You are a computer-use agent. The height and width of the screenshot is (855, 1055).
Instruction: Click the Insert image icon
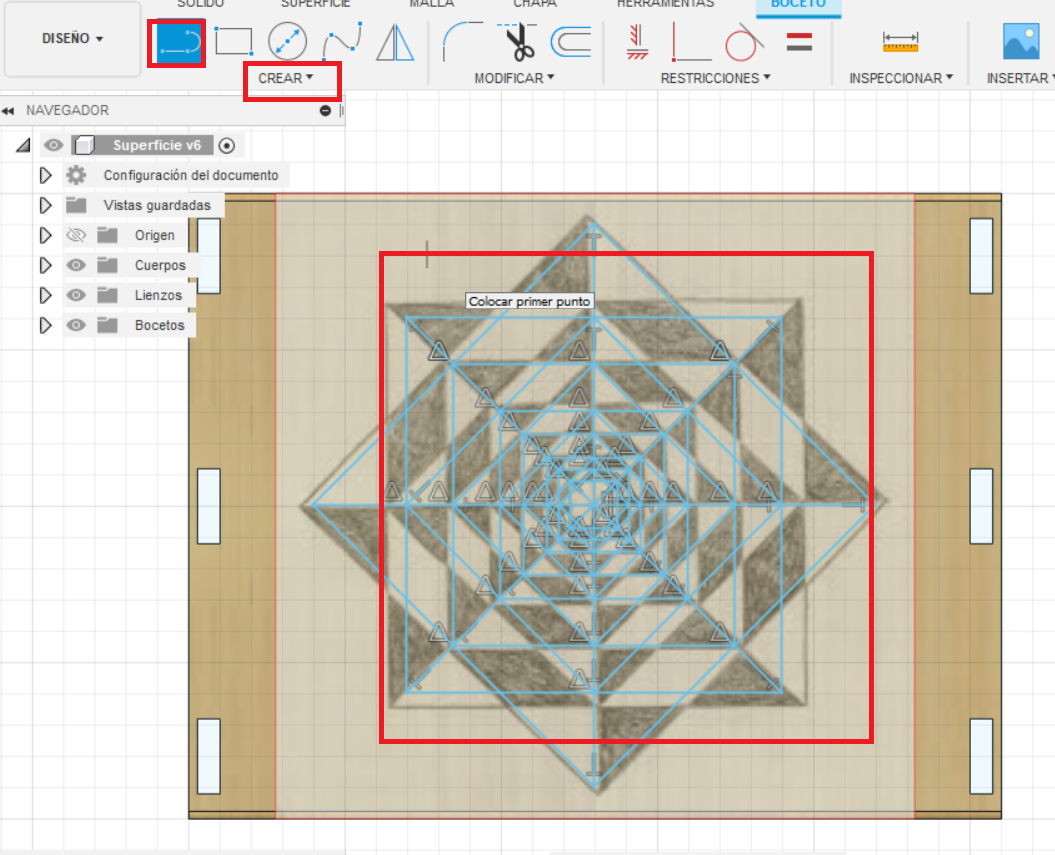tap(1021, 42)
